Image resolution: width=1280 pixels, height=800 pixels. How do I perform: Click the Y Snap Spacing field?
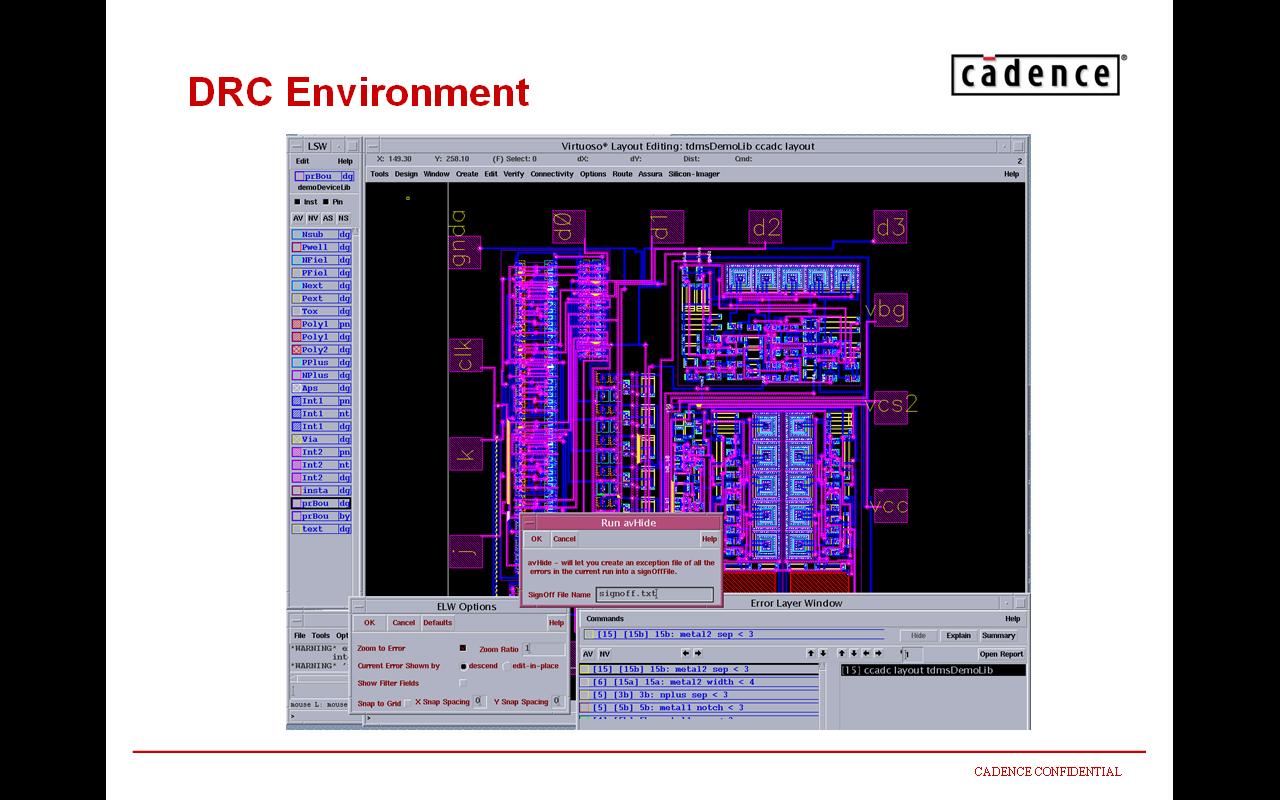[558, 702]
